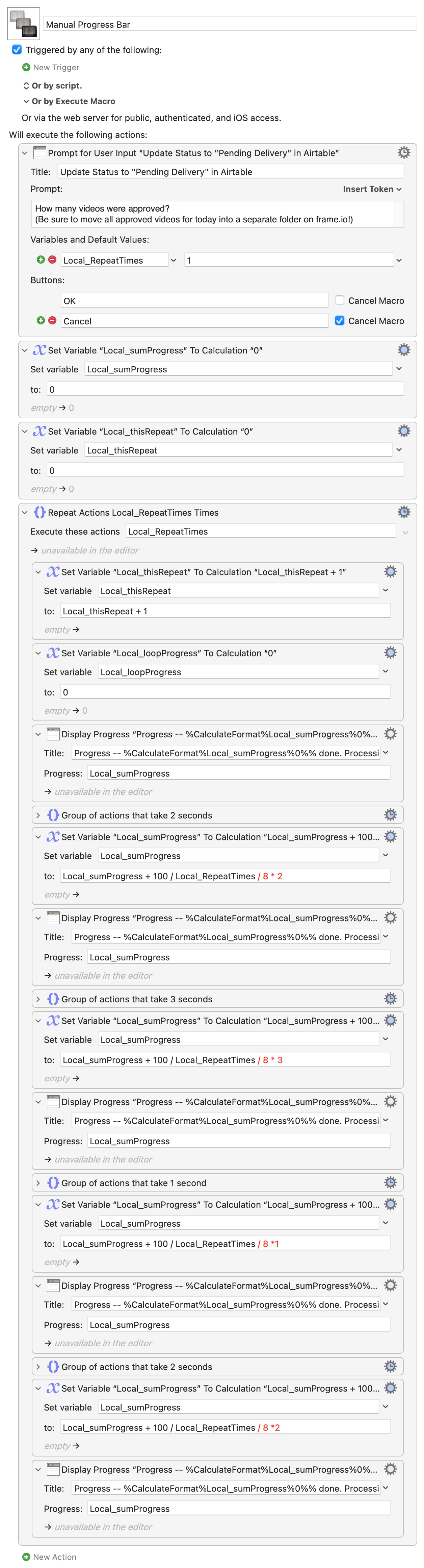Click the macro name field 'Manual Progress Bar'
The height and width of the screenshot is (1568, 424).
[229, 24]
